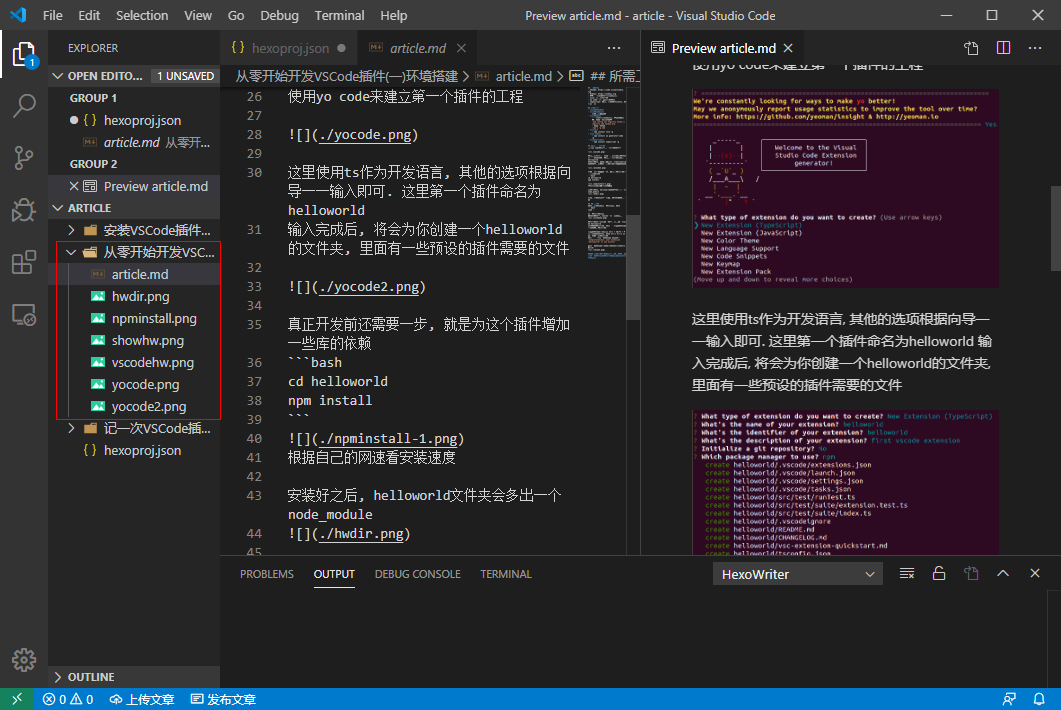Open Source Control view
This screenshot has width=1061, height=710.
(x=24, y=158)
